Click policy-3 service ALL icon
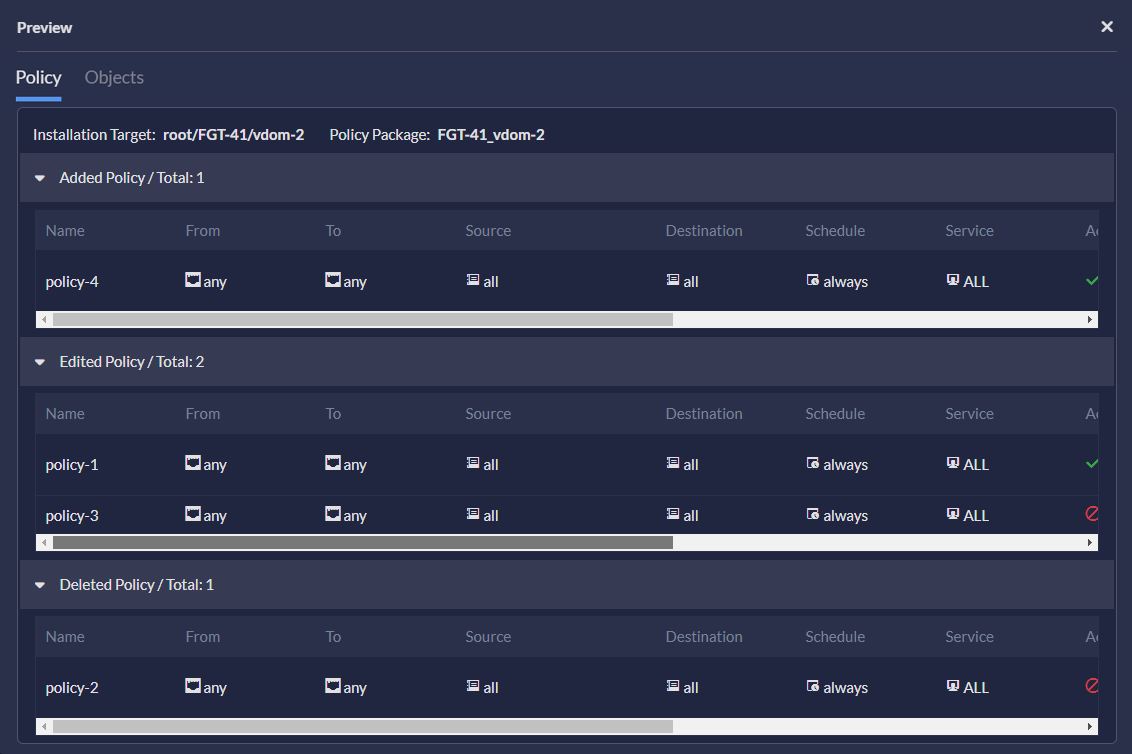 [953, 514]
